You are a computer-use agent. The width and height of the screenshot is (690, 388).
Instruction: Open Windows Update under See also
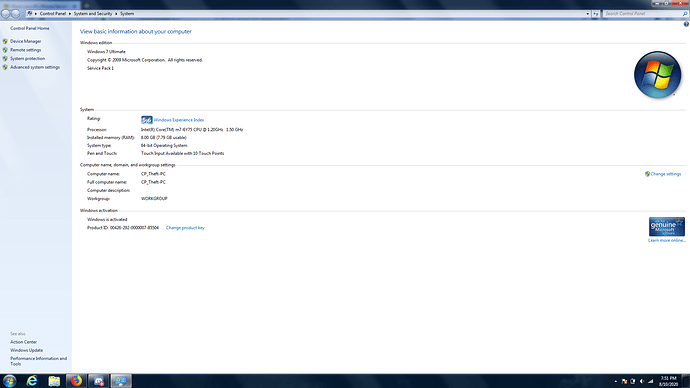26,350
